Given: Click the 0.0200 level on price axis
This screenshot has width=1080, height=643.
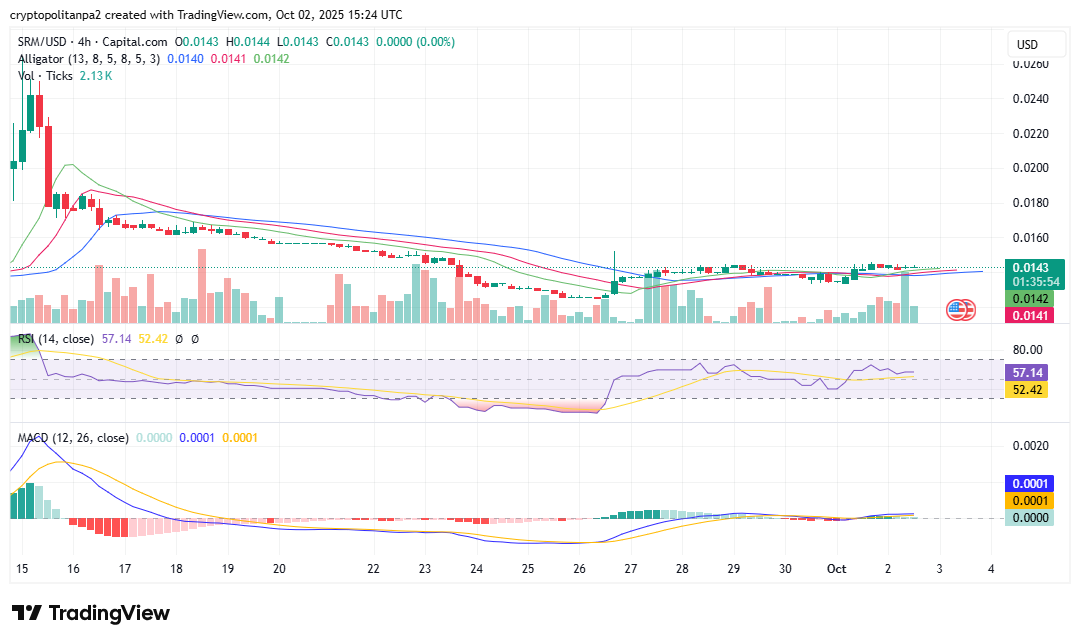Looking at the screenshot, I should [1030, 168].
